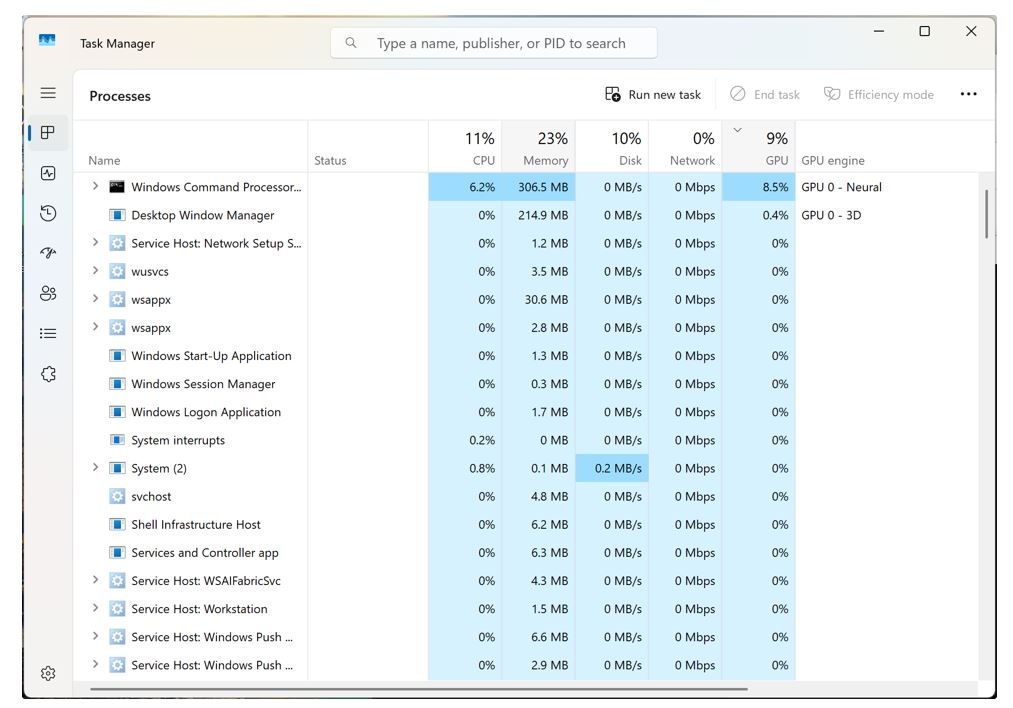The width and height of the screenshot is (1013, 708).
Task: Select the svchost process name
Action: 151,496
